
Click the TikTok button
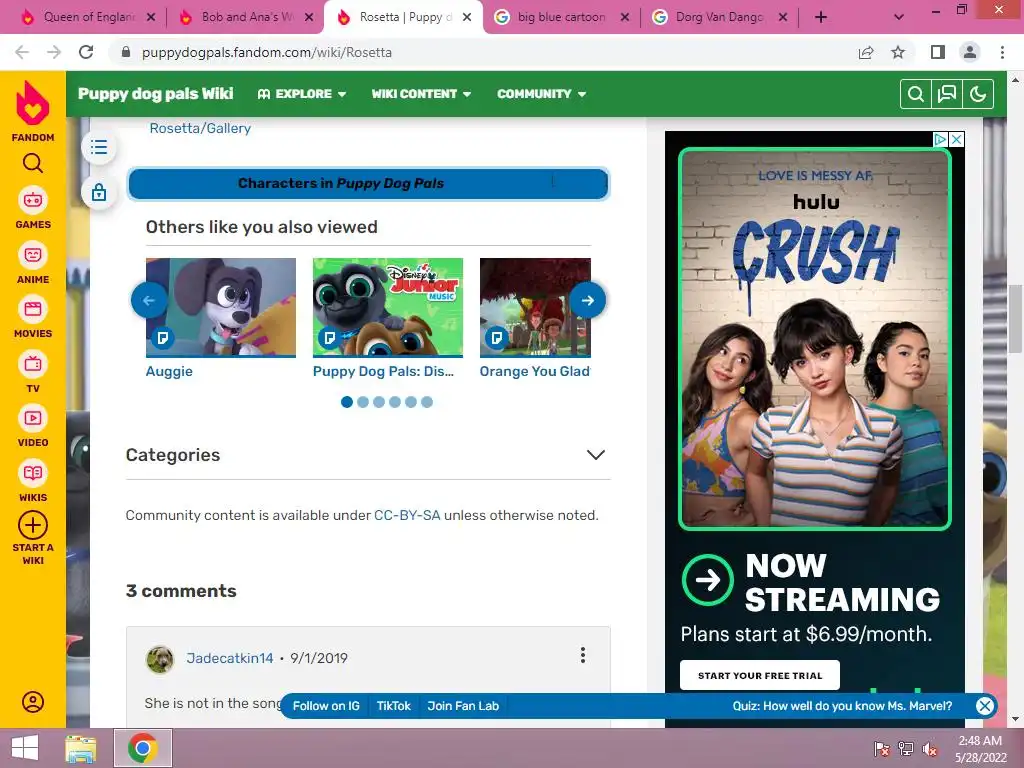tap(393, 706)
